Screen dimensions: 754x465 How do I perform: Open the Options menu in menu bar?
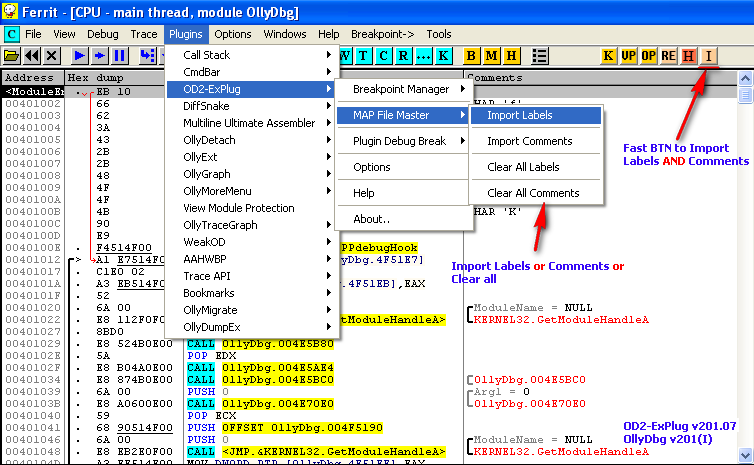point(233,34)
